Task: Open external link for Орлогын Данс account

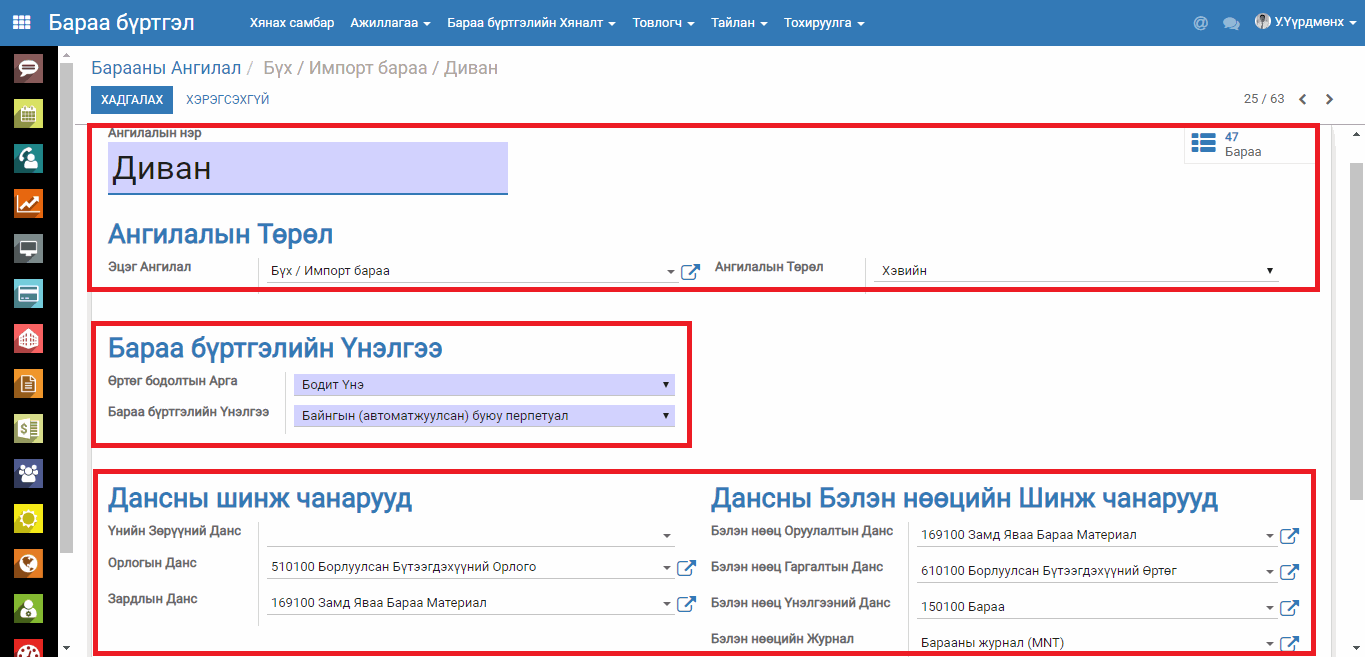Action: 686,568
